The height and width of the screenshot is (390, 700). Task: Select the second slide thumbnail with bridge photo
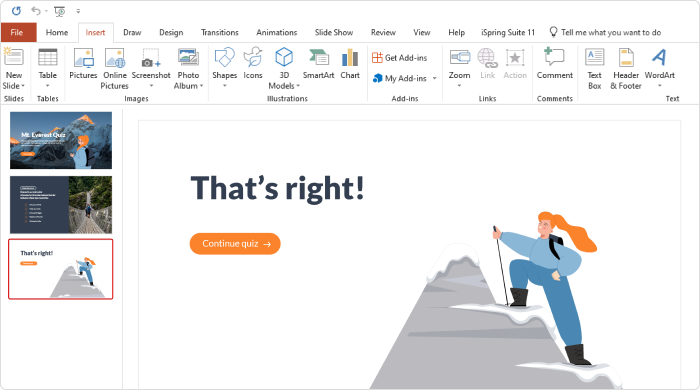61,205
